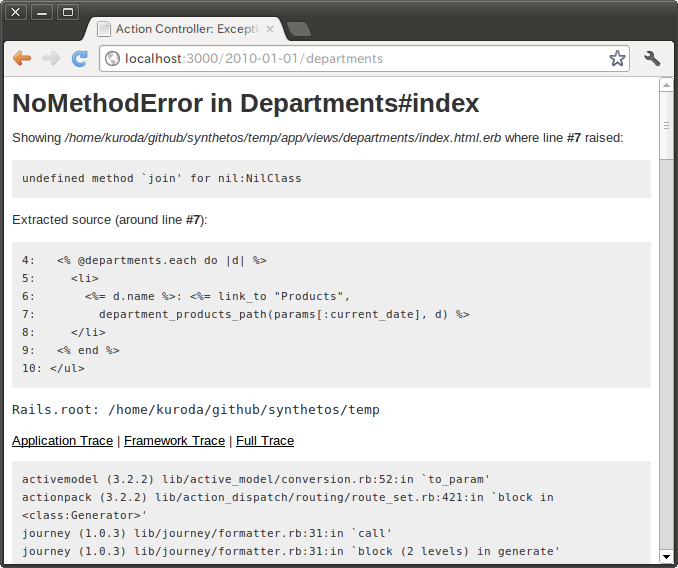Open the wrench settings menu
This screenshot has width=678, height=568.
pyautogui.click(x=652, y=58)
